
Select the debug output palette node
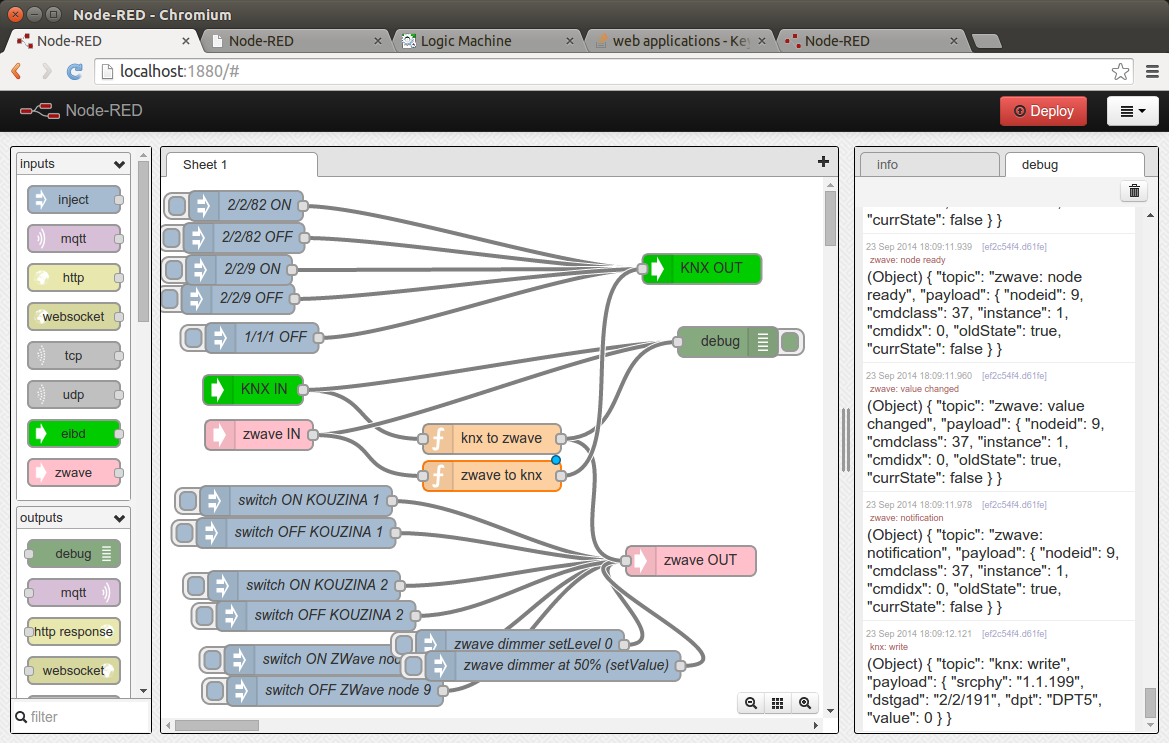click(73, 554)
